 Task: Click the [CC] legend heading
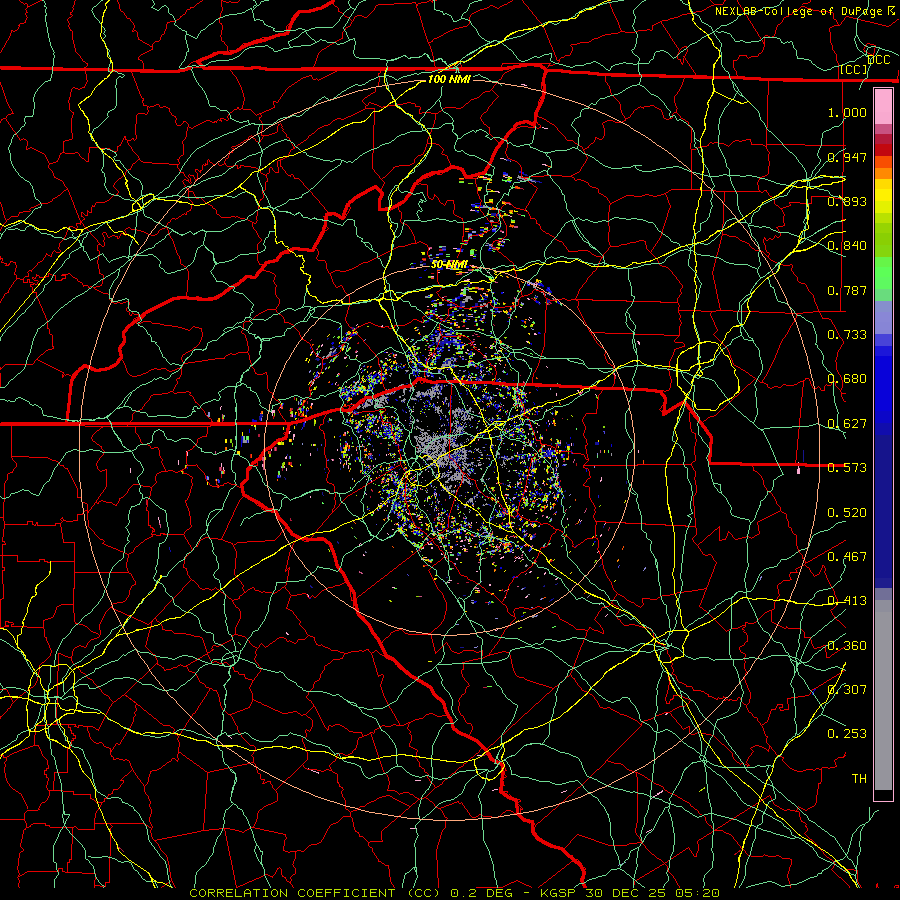tap(854, 69)
